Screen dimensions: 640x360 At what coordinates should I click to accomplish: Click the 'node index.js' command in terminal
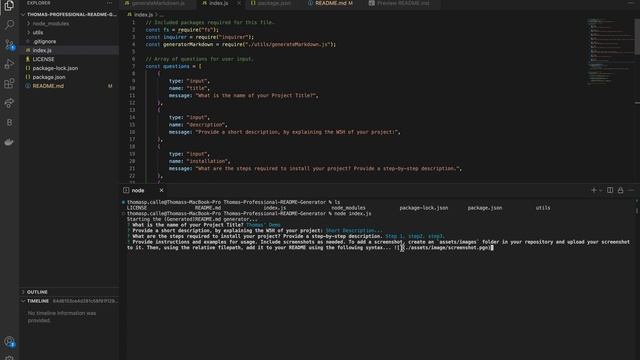(353, 213)
